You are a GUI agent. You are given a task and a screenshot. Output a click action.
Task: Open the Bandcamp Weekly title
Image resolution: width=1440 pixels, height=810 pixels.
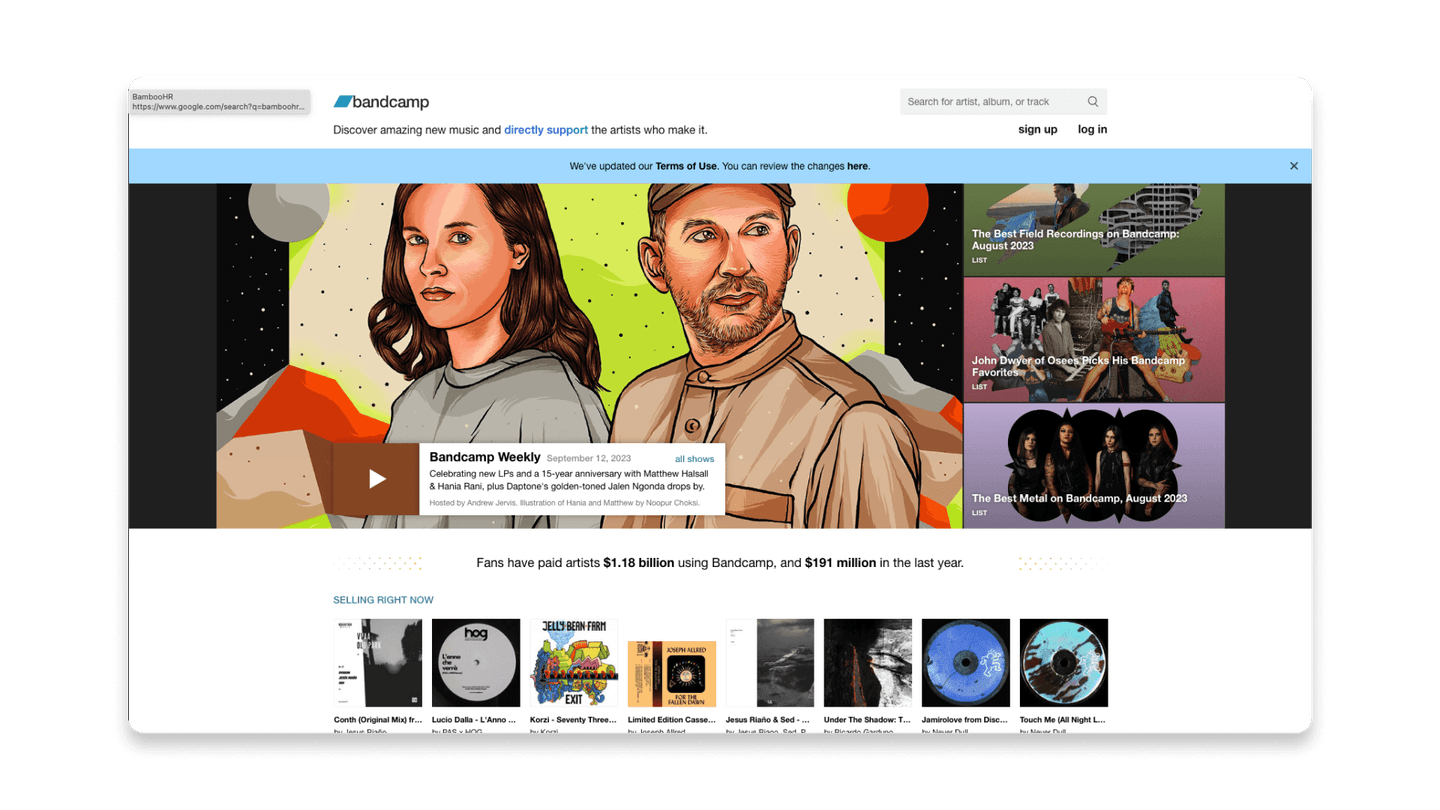pos(485,457)
